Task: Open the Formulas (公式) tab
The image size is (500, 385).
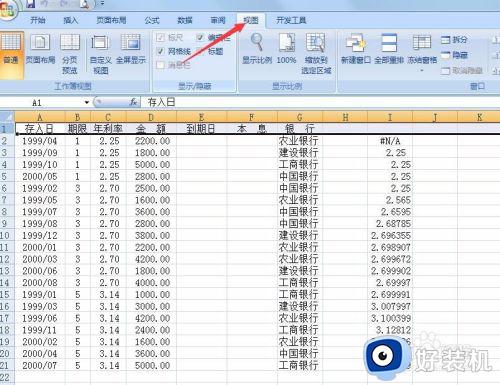Action: tap(152, 20)
